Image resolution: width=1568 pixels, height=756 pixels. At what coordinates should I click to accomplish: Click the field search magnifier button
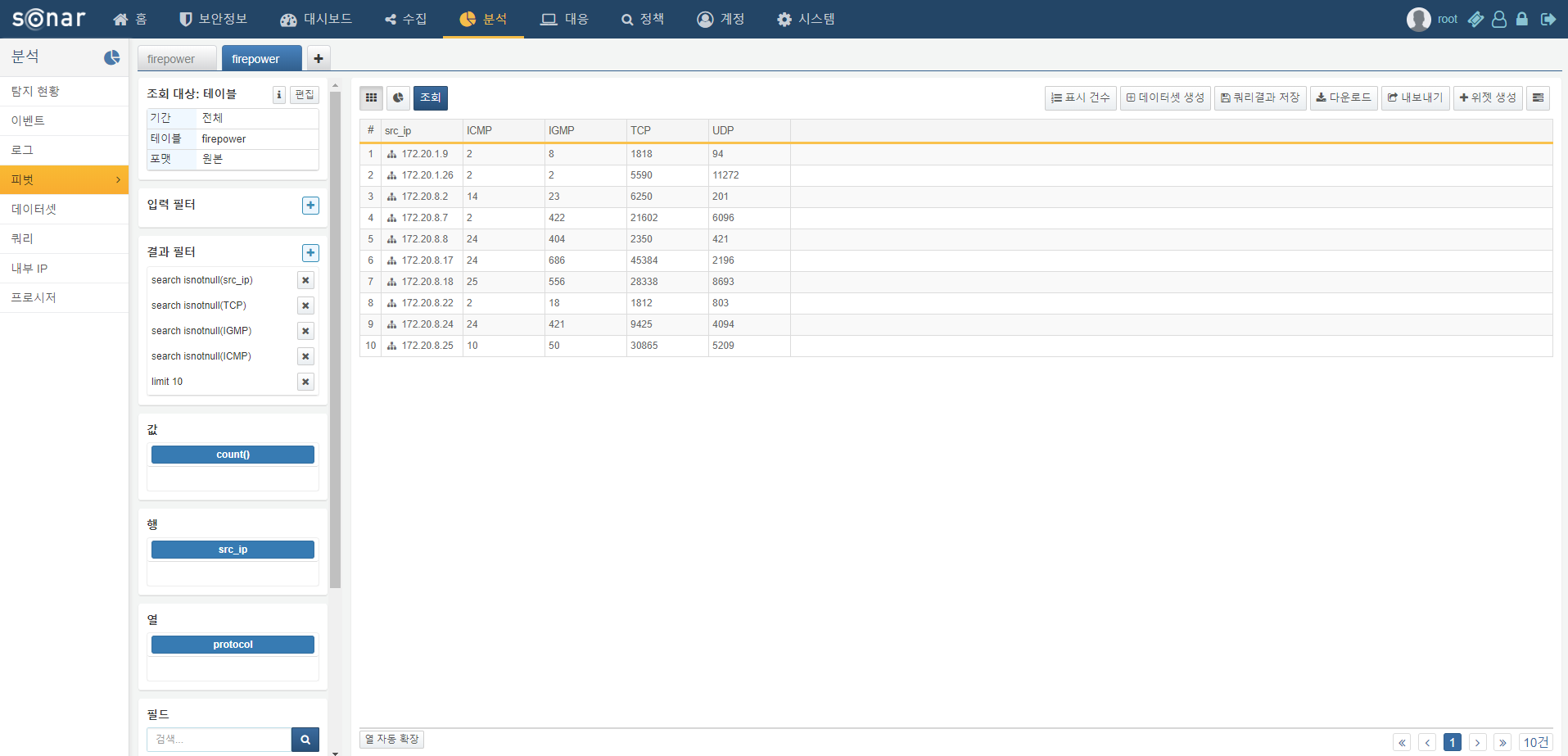(305, 739)
